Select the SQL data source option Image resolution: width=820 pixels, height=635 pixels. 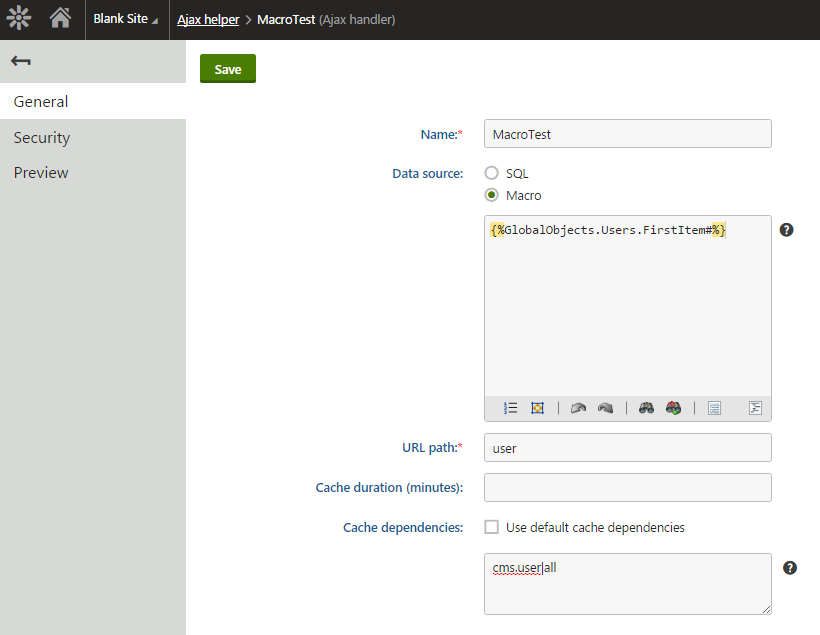492,173
